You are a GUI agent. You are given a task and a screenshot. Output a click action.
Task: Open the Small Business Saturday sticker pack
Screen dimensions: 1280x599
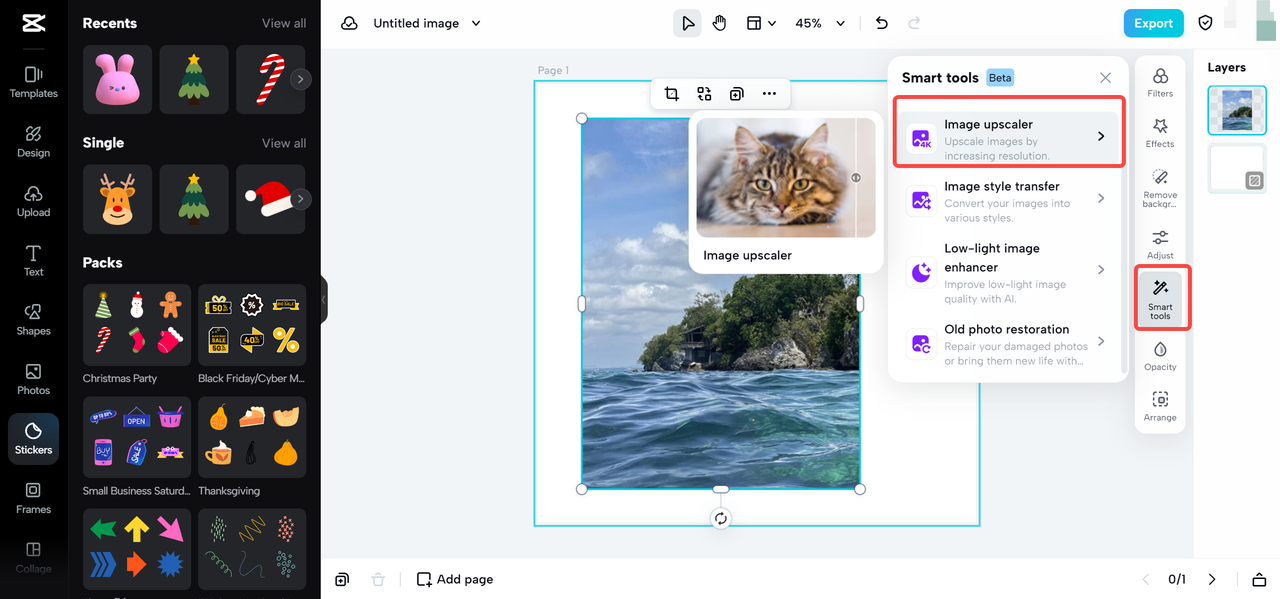pos(136,438)
